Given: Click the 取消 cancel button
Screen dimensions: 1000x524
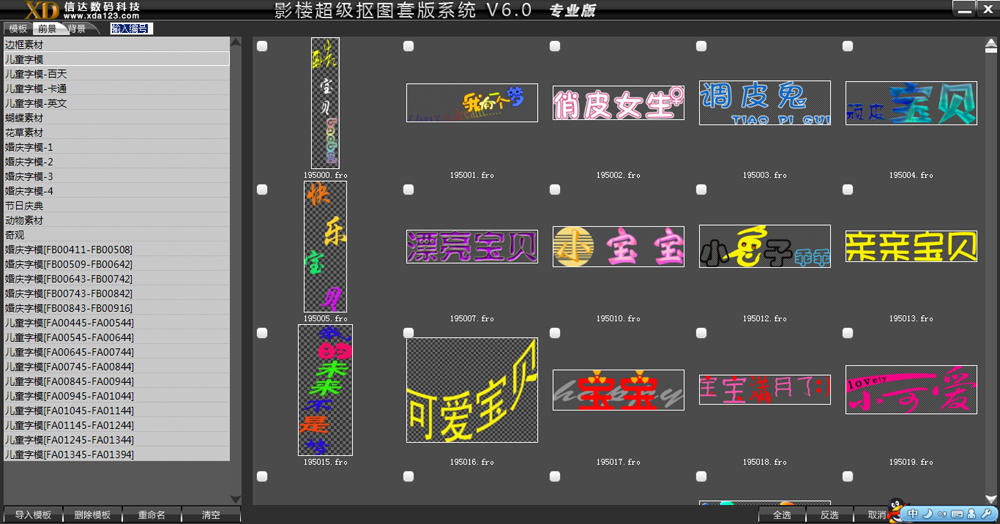Looking at the screenshot, I should tap(876, 514).
